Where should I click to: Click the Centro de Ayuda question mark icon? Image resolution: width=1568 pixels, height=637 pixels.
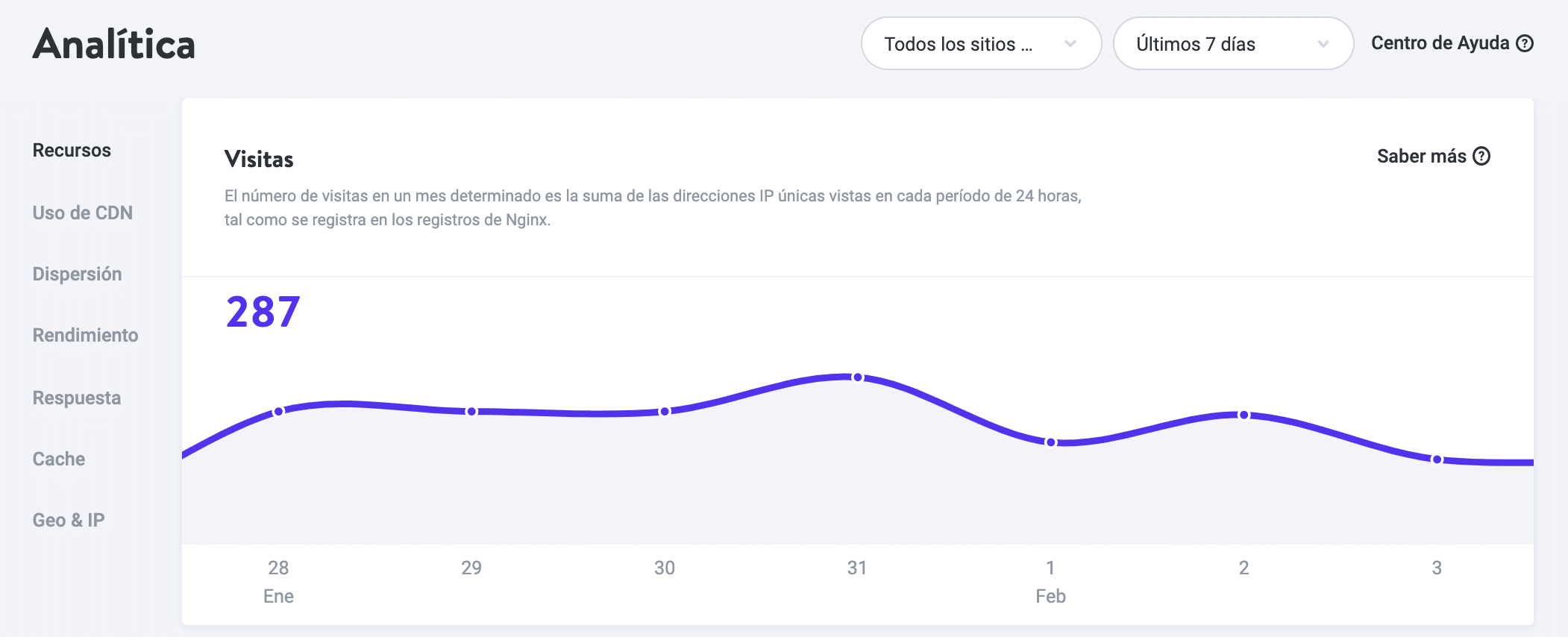tap(1525, 43)
